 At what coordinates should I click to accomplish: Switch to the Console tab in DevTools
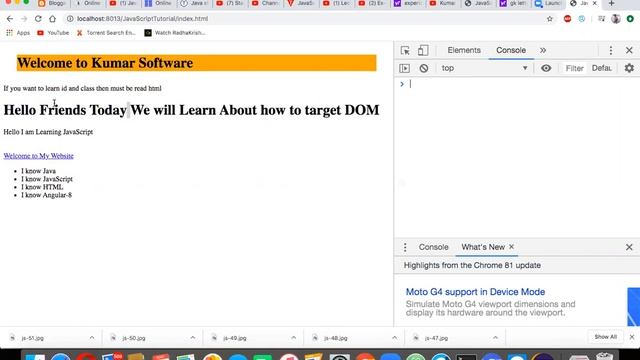[511, 50]
